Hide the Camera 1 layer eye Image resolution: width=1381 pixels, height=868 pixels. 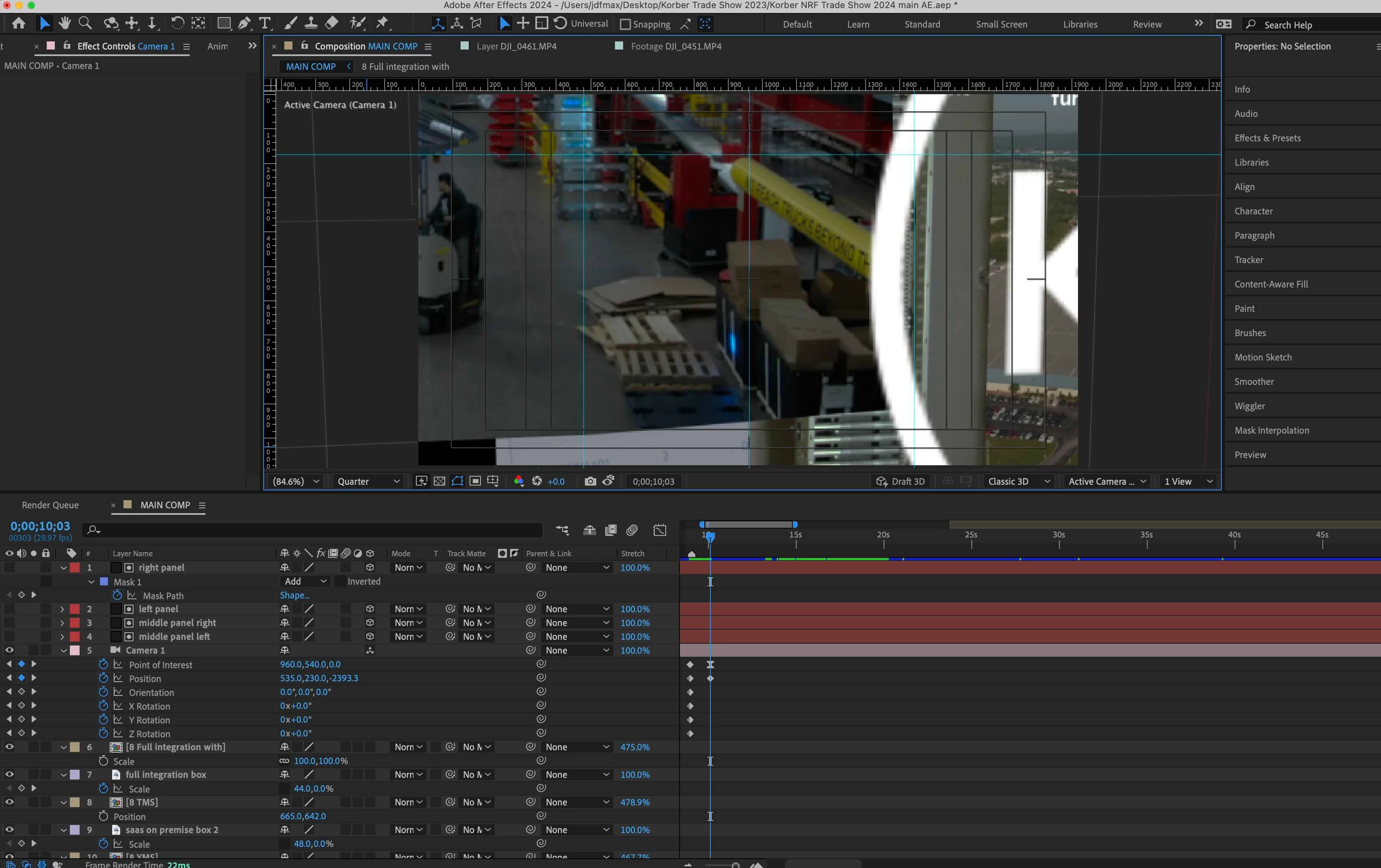pyautogui.click(x=9, y=650)
